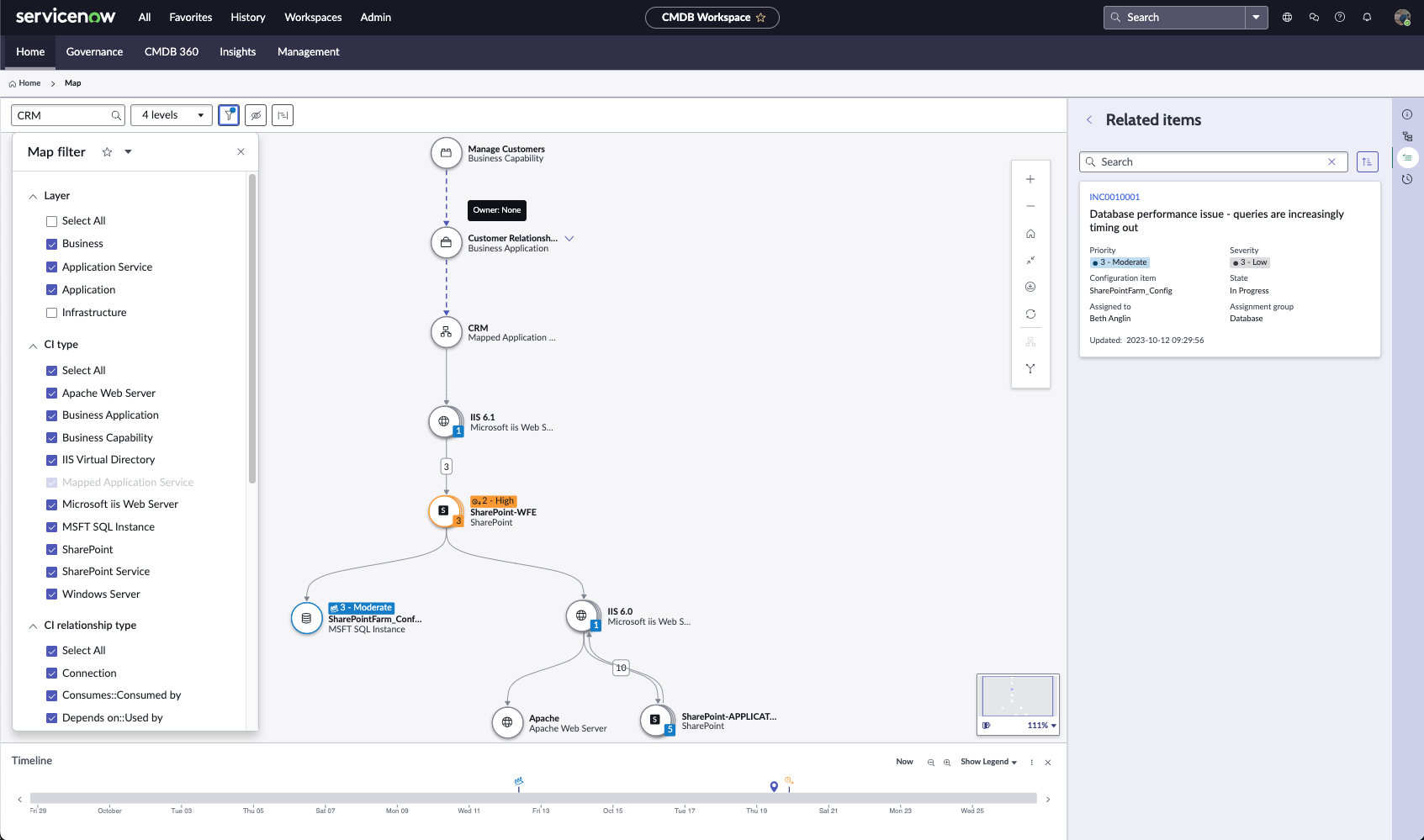Viewport: 1424px width, 840px height.
Task: Collapse the CI type section
Action: (34, 346)
